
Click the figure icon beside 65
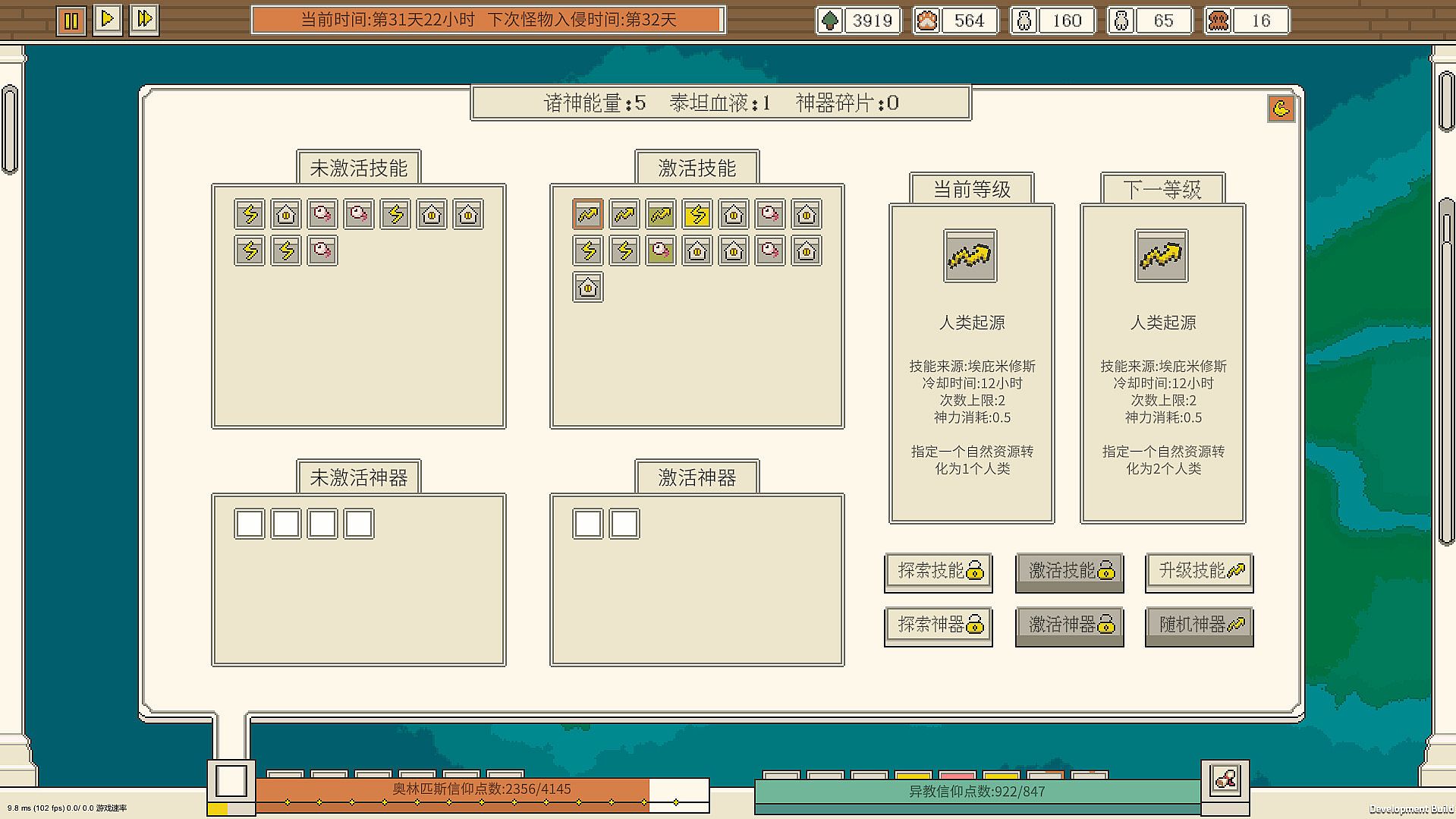(x=1121, y=20)
